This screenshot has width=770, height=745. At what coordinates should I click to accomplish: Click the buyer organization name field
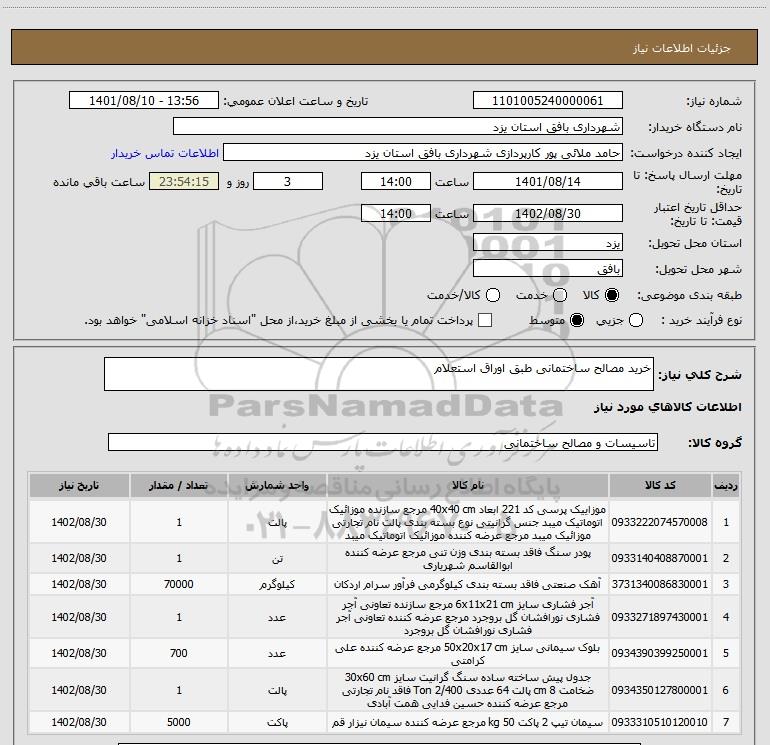click(x=398, y=127)
